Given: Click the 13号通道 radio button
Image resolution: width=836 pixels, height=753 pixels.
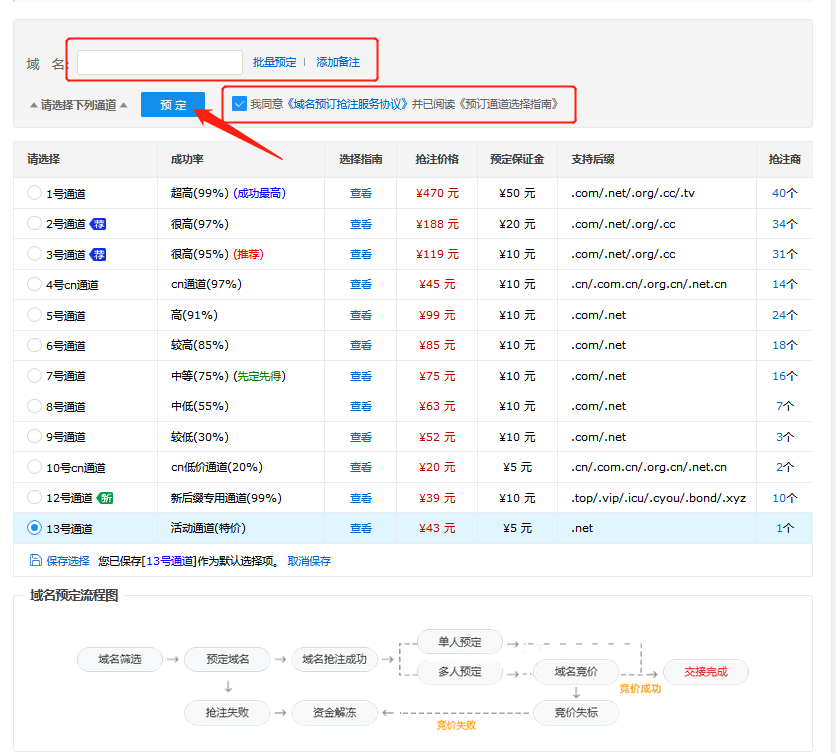Looking at the screenshot, I should pos(34,528).
